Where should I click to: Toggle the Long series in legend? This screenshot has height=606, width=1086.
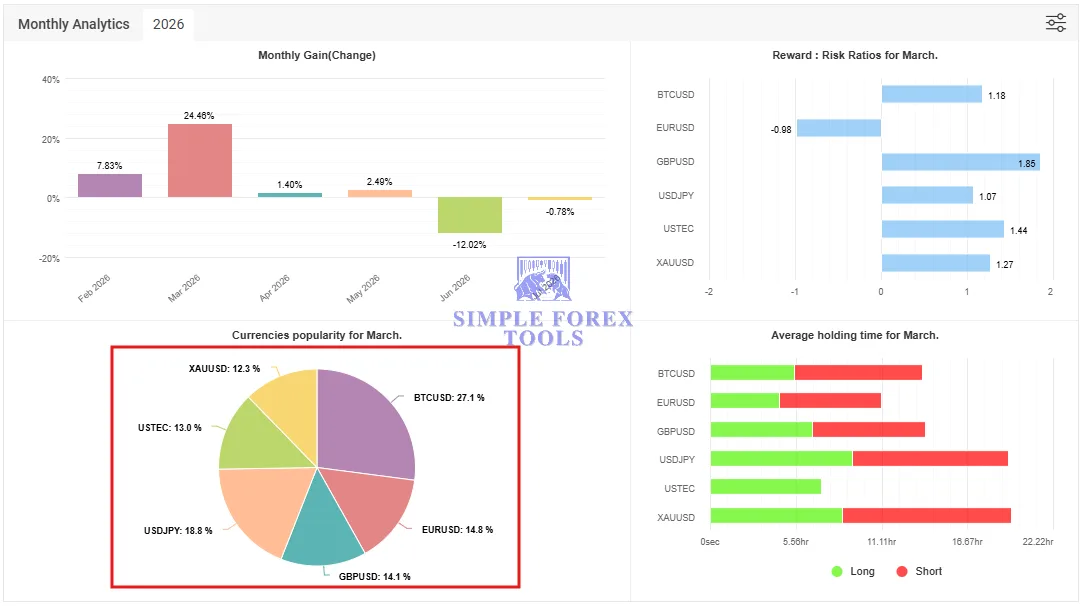(853, 571)
